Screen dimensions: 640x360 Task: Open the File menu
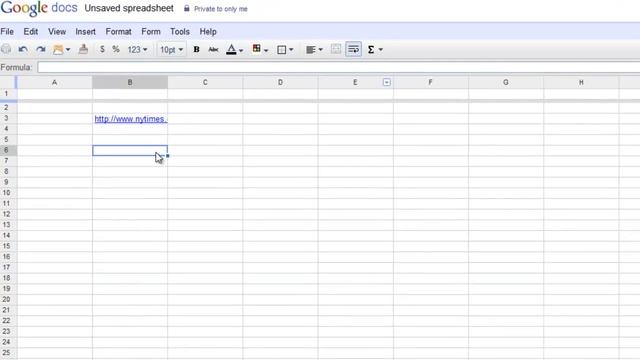point(7,31)
